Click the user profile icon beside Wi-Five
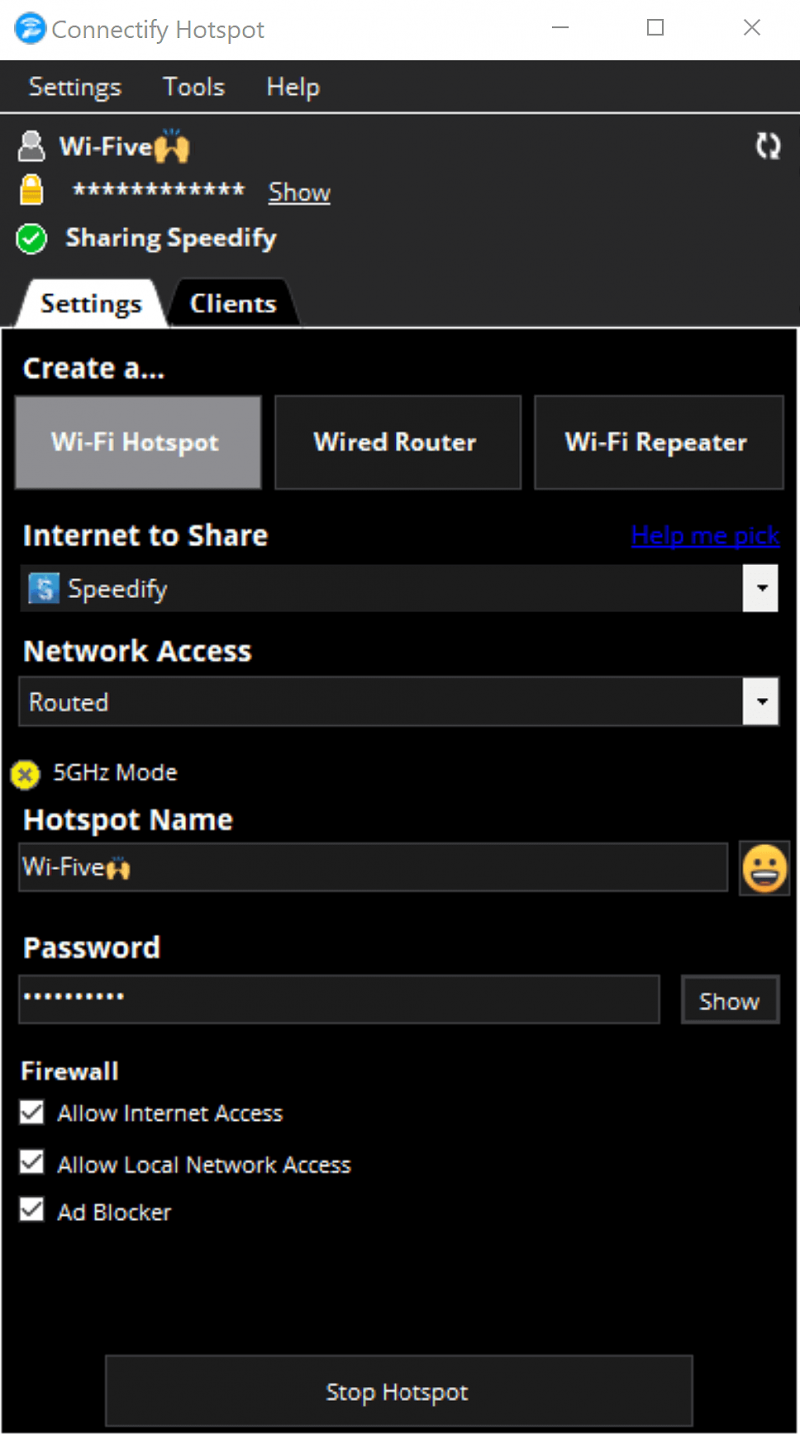 (x=32, y=147)
